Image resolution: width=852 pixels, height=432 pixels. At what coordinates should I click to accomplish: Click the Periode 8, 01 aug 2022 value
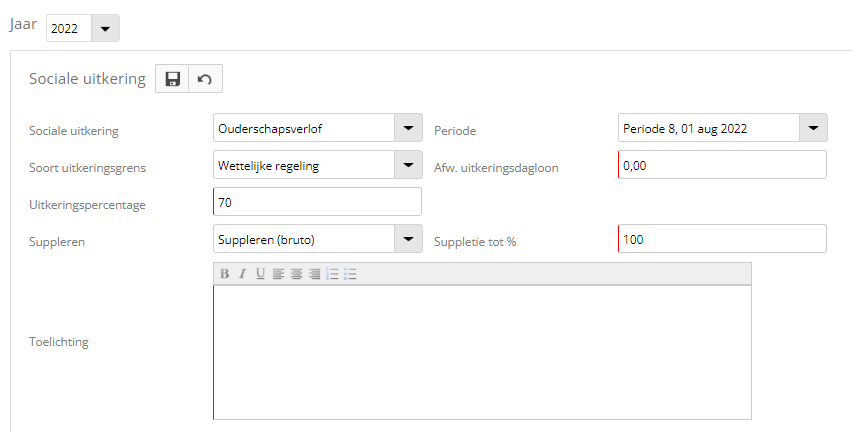685,129
